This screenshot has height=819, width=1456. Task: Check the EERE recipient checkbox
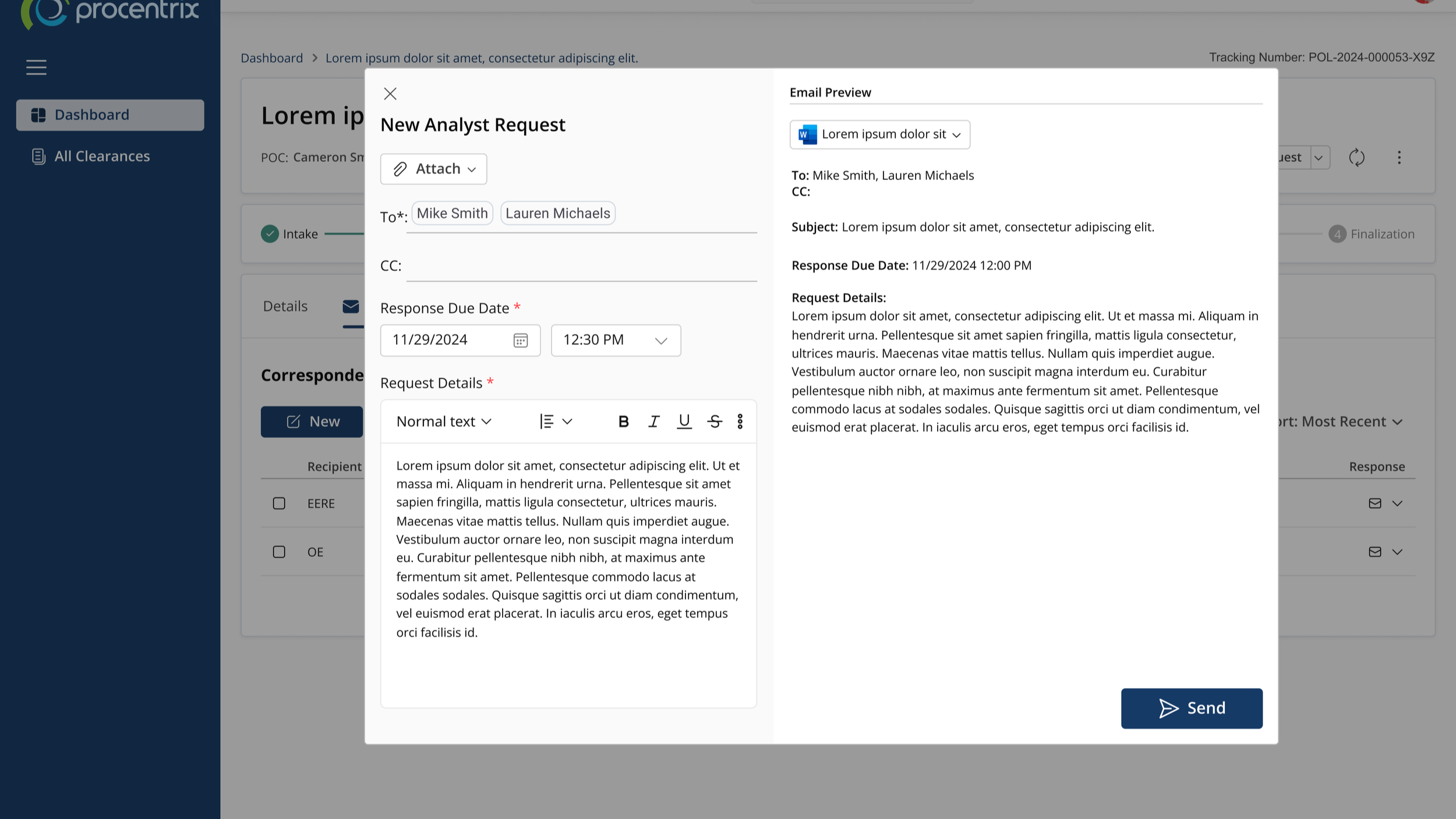[279, 503]
